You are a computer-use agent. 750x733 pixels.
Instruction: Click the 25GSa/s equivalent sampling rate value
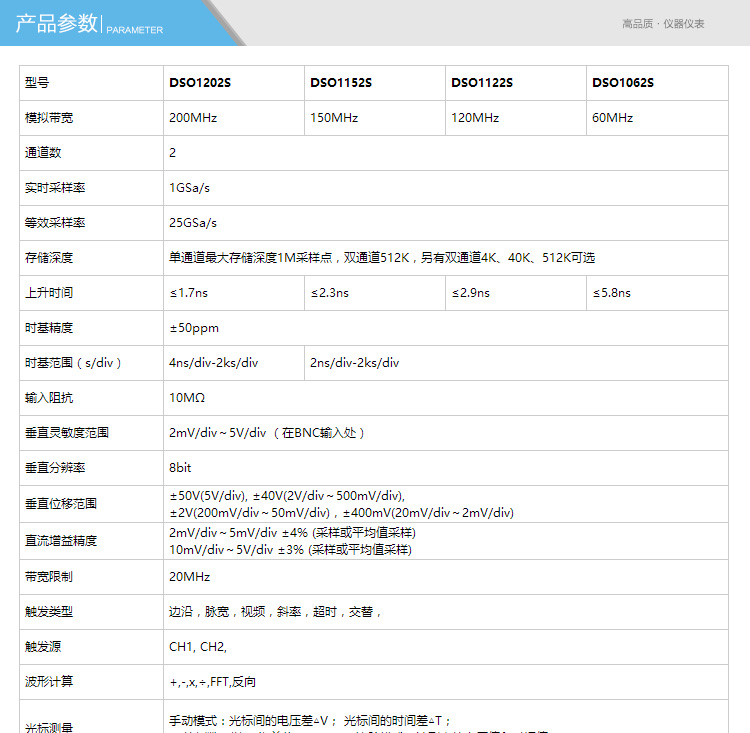193,223
